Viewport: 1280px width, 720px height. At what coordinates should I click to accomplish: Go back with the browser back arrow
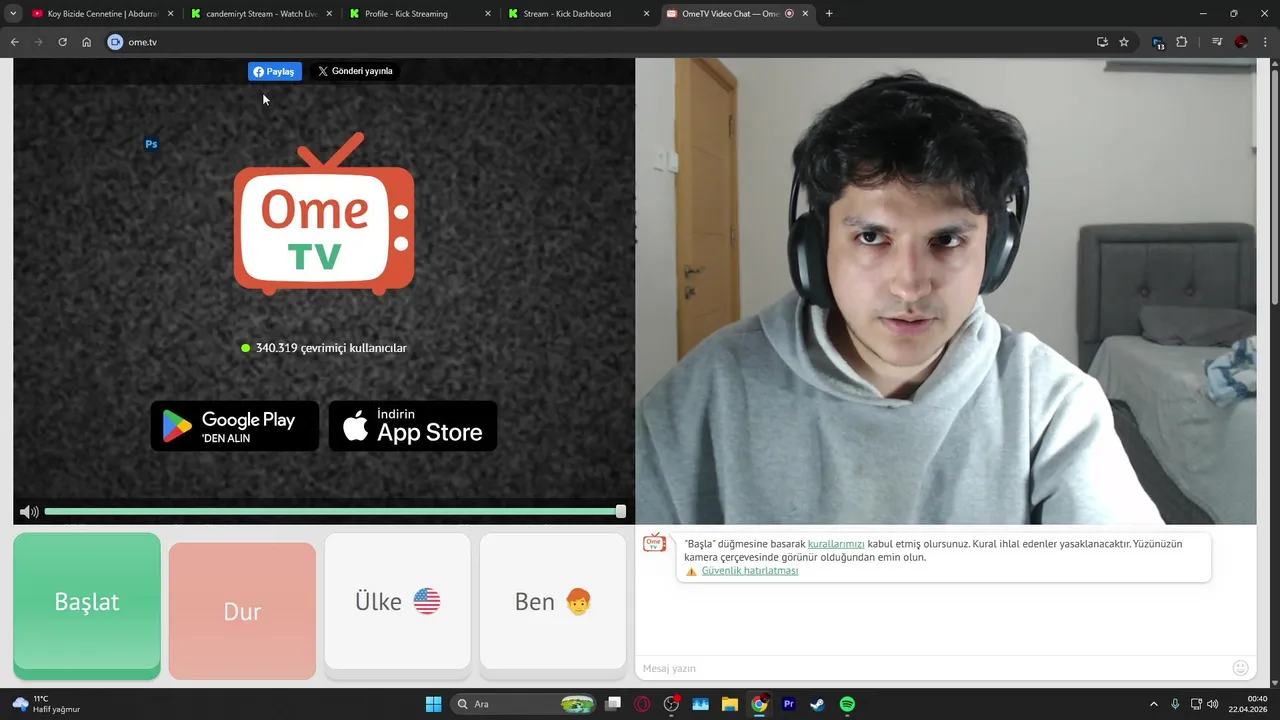[15, 42]
